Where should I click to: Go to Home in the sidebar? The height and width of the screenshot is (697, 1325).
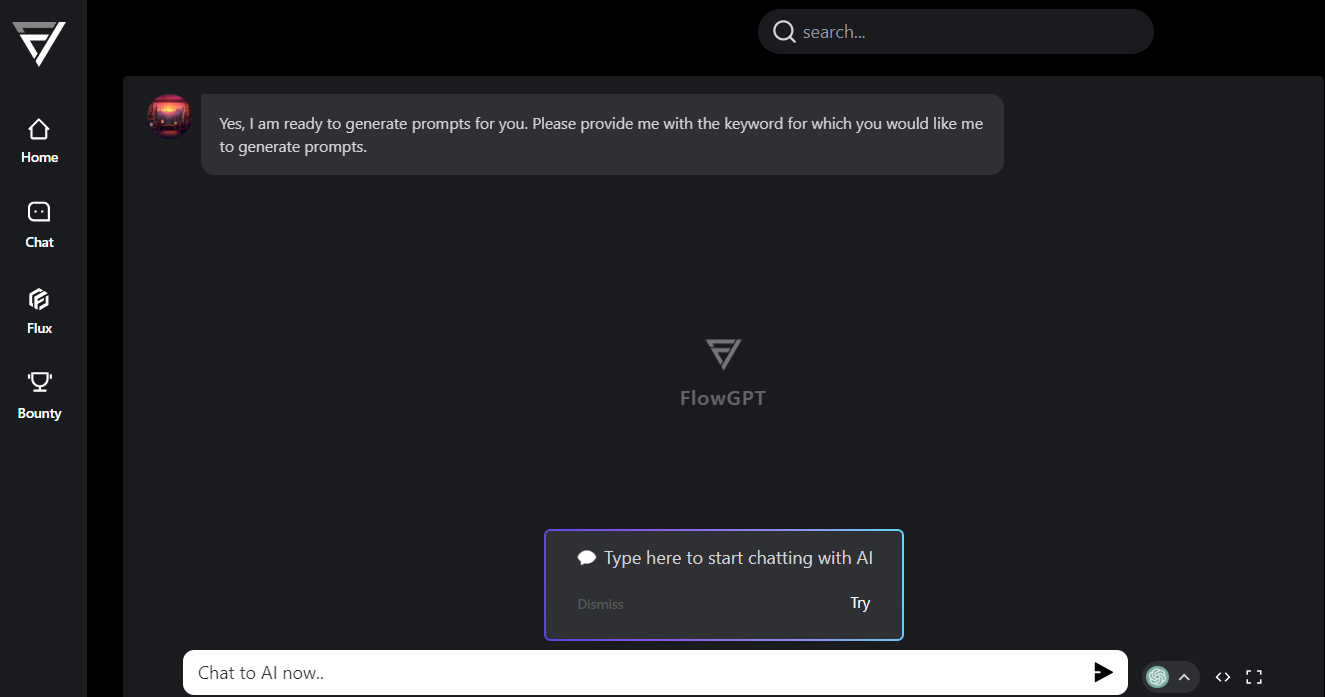(x=39, y=141)
